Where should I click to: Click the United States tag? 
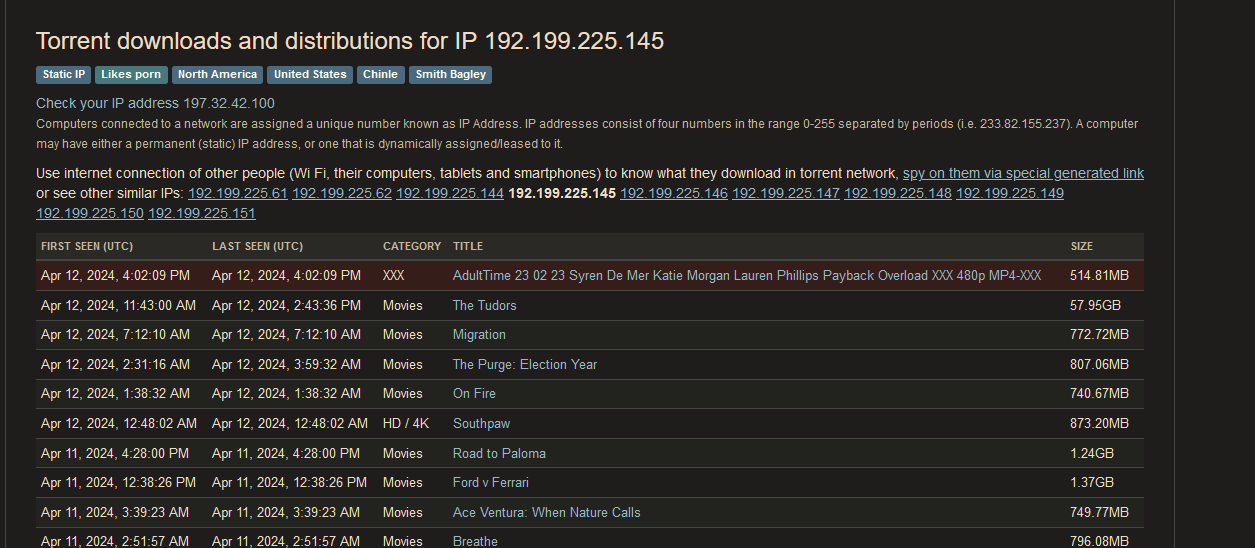[310, 75]
